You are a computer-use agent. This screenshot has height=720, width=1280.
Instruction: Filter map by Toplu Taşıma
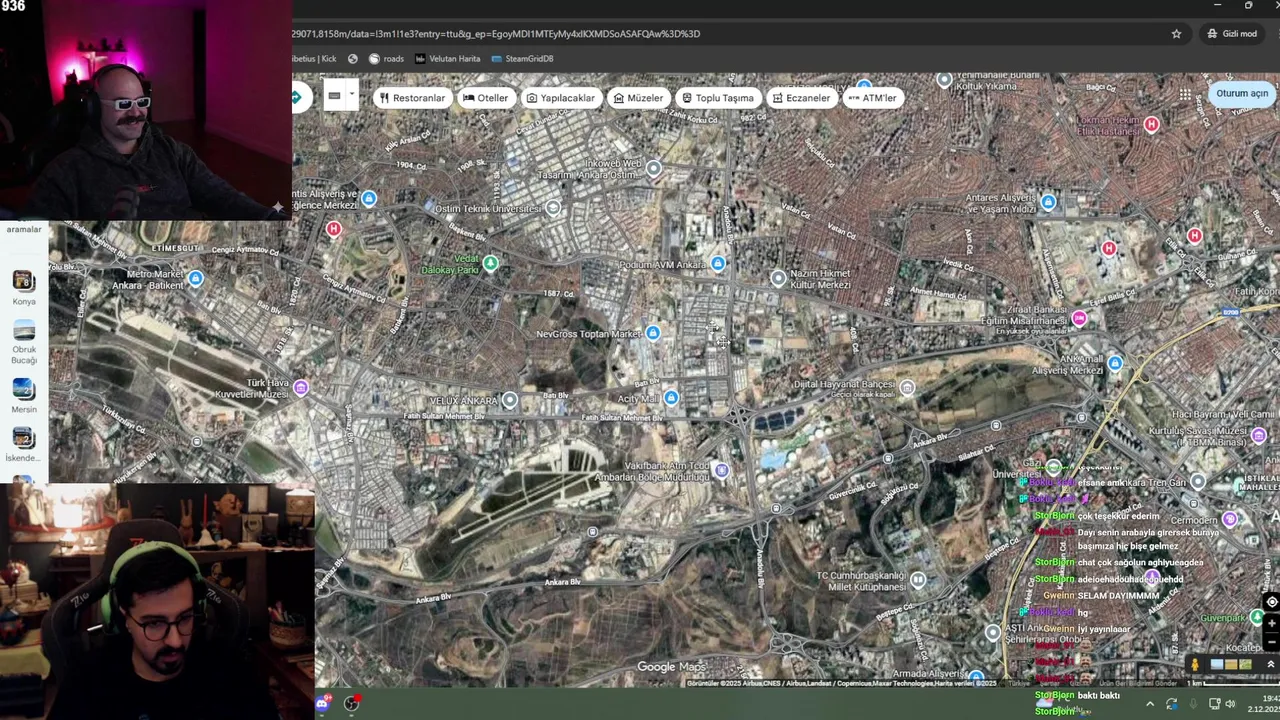[x=718, y=98]
